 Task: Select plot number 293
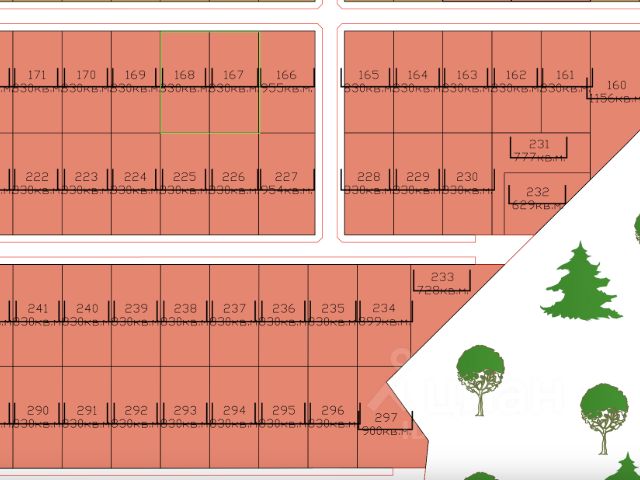[x=185, y=411]
